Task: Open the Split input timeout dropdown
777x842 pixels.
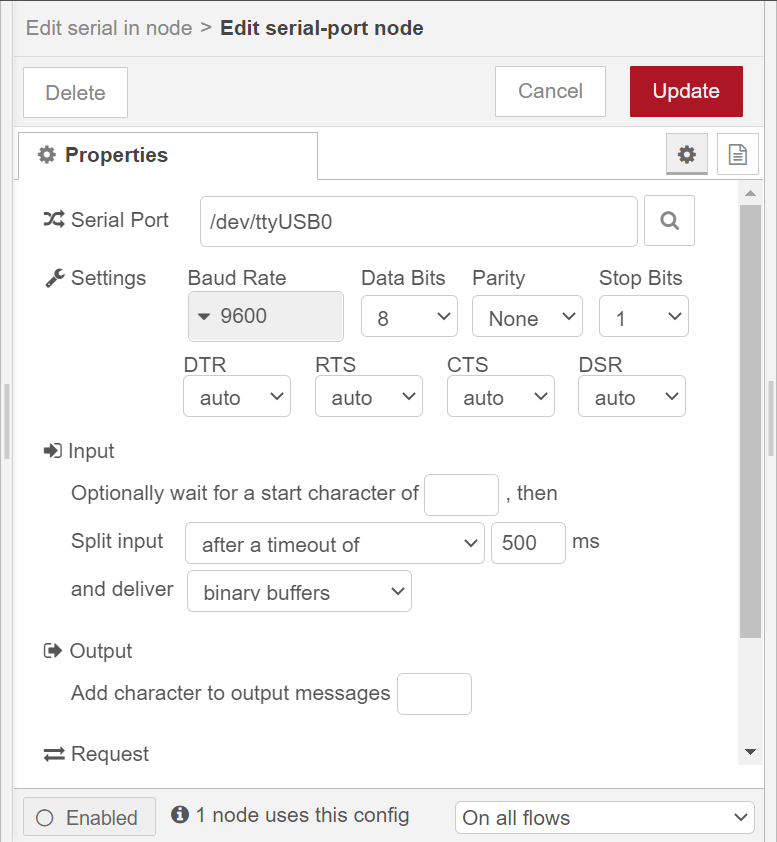Action: tap(335, 543)
